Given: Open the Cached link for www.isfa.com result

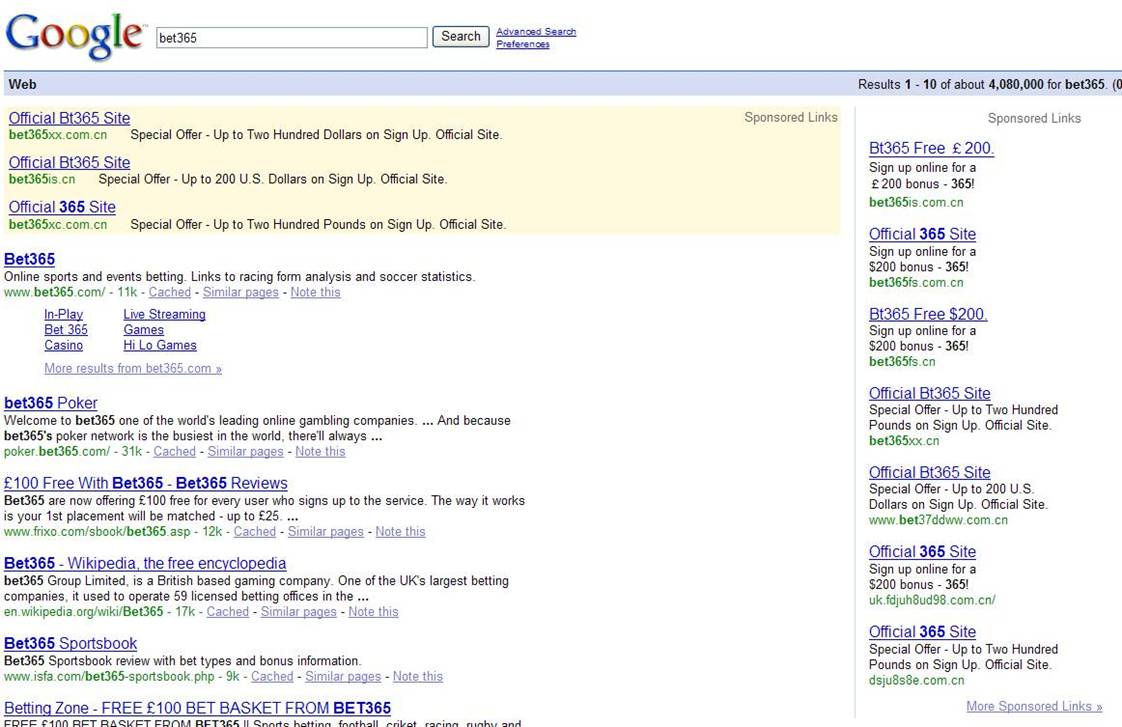Looking at the screenshot, I should pyautogui.click(x=272, y=676).
